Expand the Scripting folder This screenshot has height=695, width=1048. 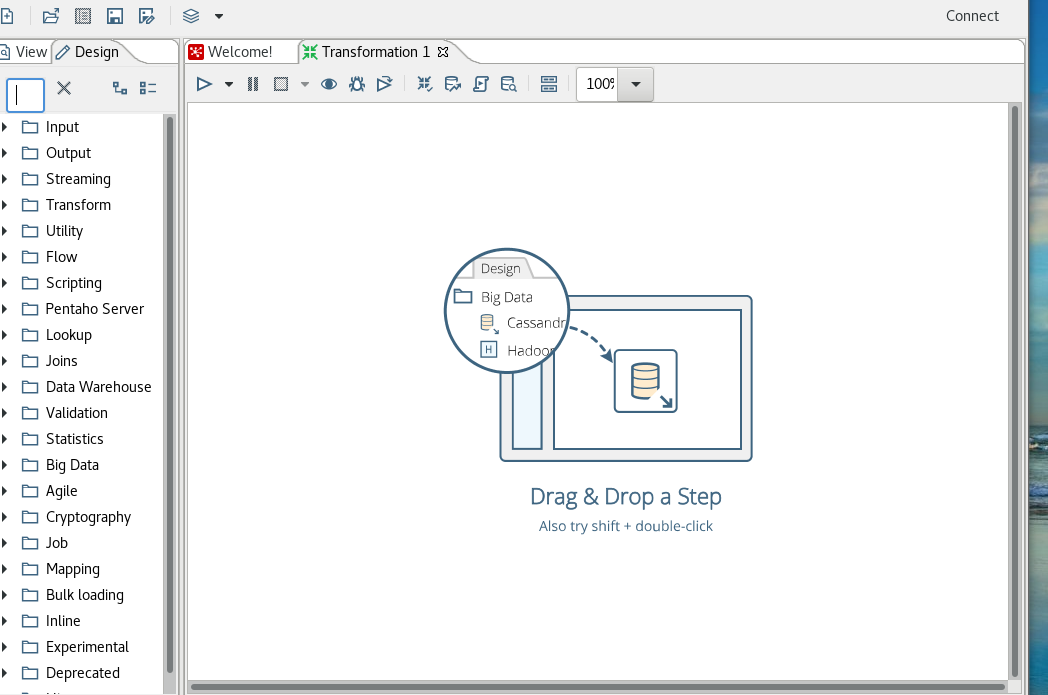click(5, 283)
